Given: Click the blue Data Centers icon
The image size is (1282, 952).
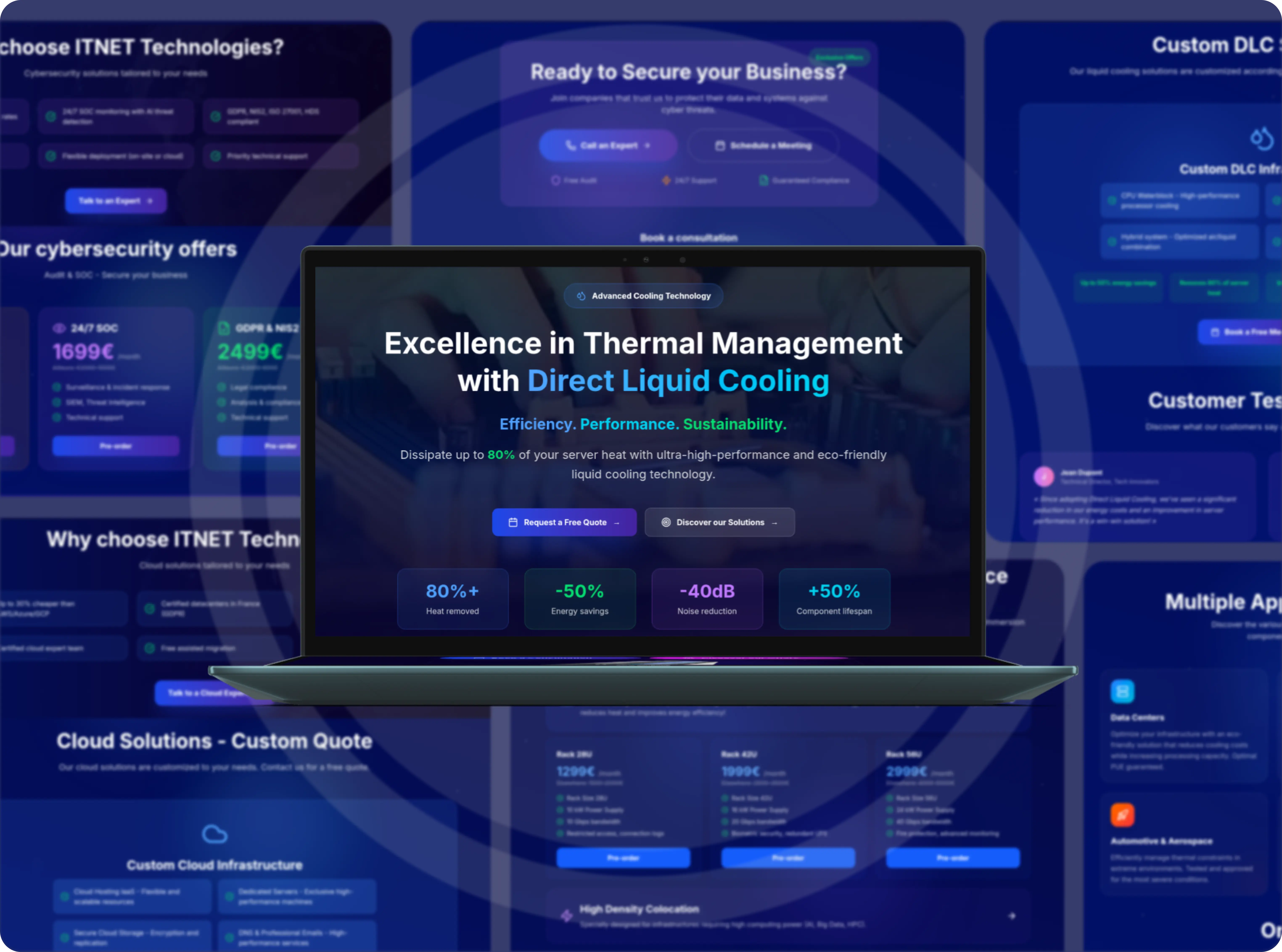Looking at the screenshot, I should click(1122, 692).
